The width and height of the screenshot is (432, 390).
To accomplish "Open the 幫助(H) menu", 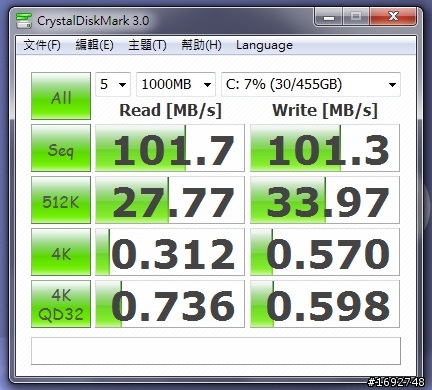I will 201,45.
